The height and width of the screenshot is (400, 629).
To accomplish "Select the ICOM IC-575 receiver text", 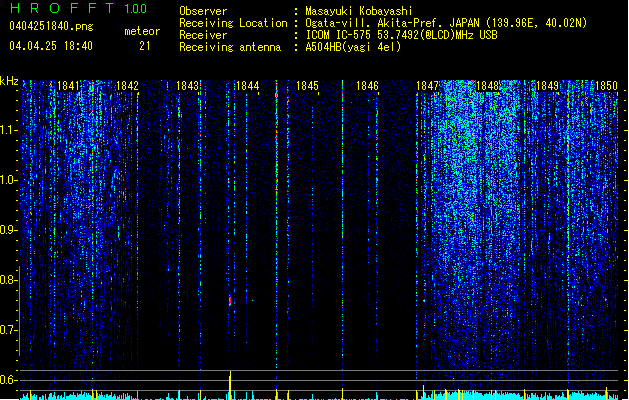I will (x=401, y=35).
